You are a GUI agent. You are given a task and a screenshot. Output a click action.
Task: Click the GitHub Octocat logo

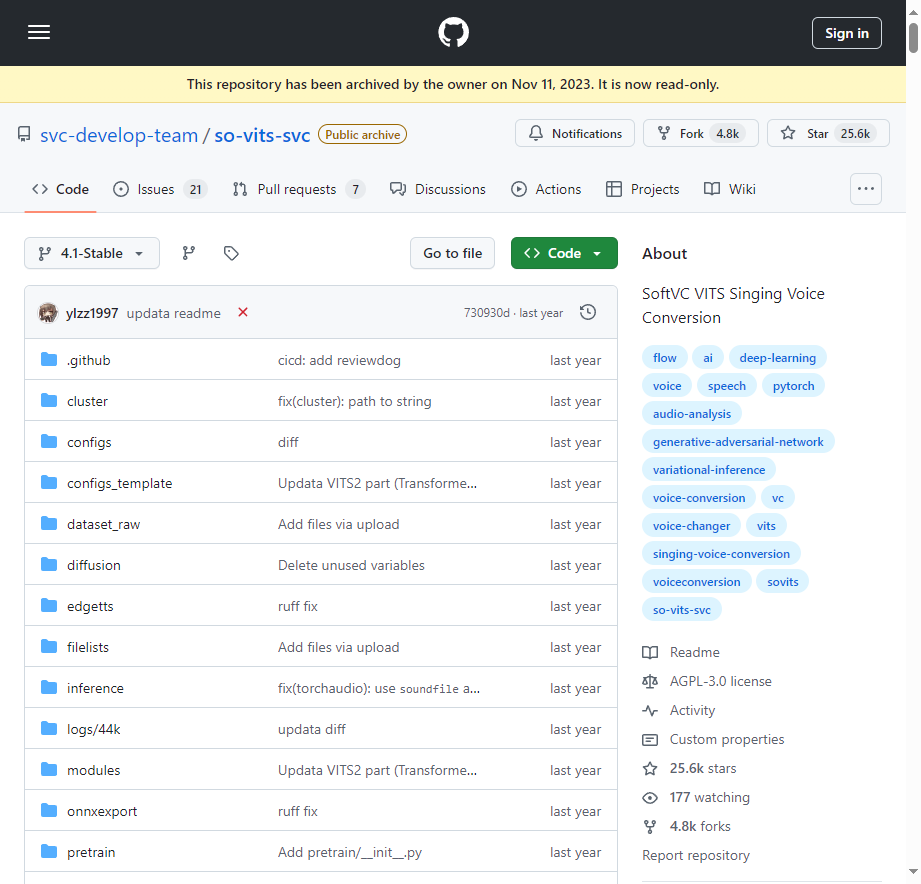(x=453, y=32)
